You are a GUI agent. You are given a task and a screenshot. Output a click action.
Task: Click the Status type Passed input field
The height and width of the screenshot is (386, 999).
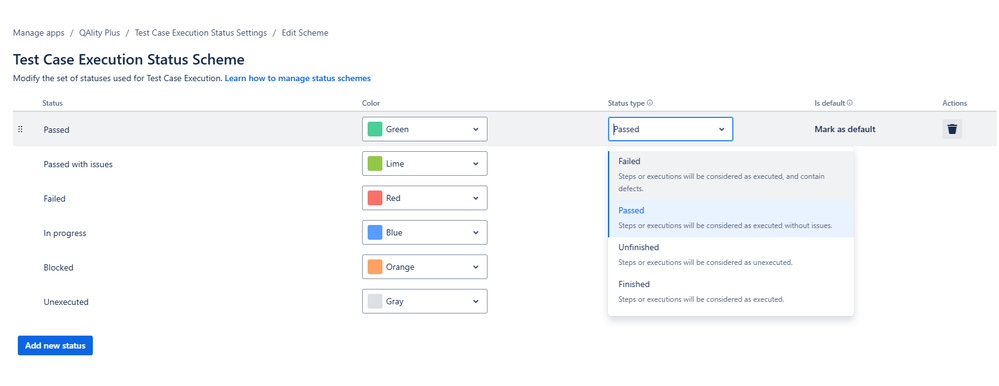[670, 129]
